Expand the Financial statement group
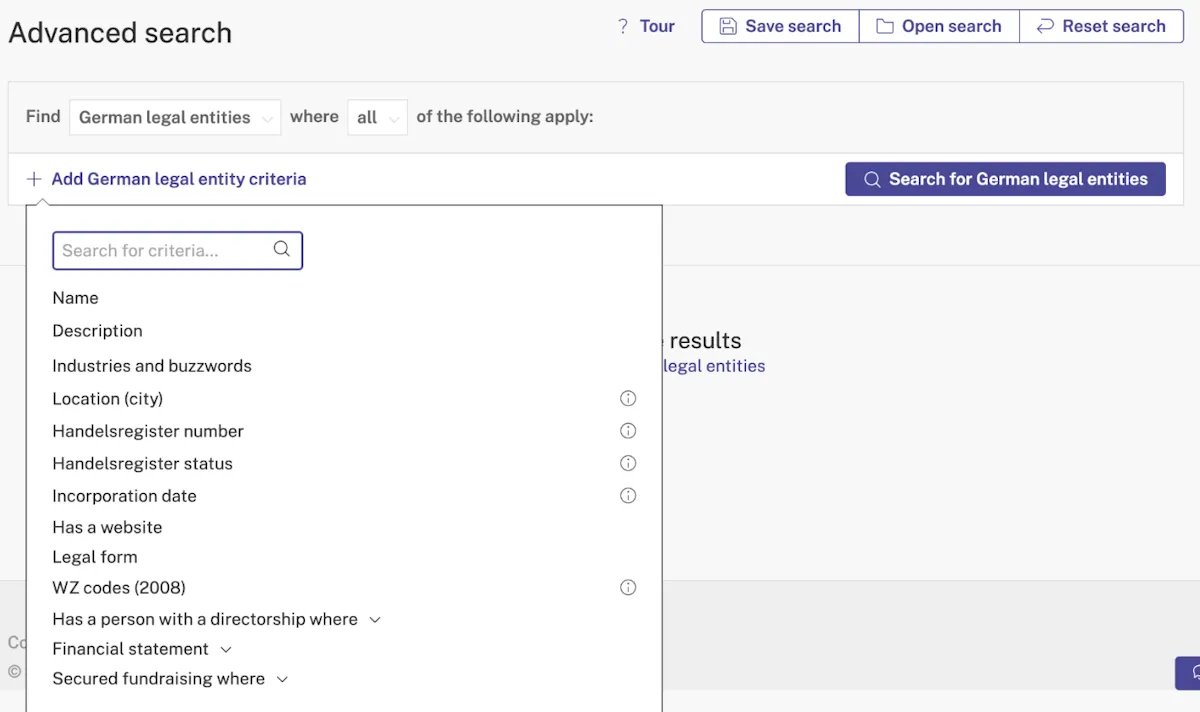This screenshot has height=712, width=1200. (x=142, y=649)
